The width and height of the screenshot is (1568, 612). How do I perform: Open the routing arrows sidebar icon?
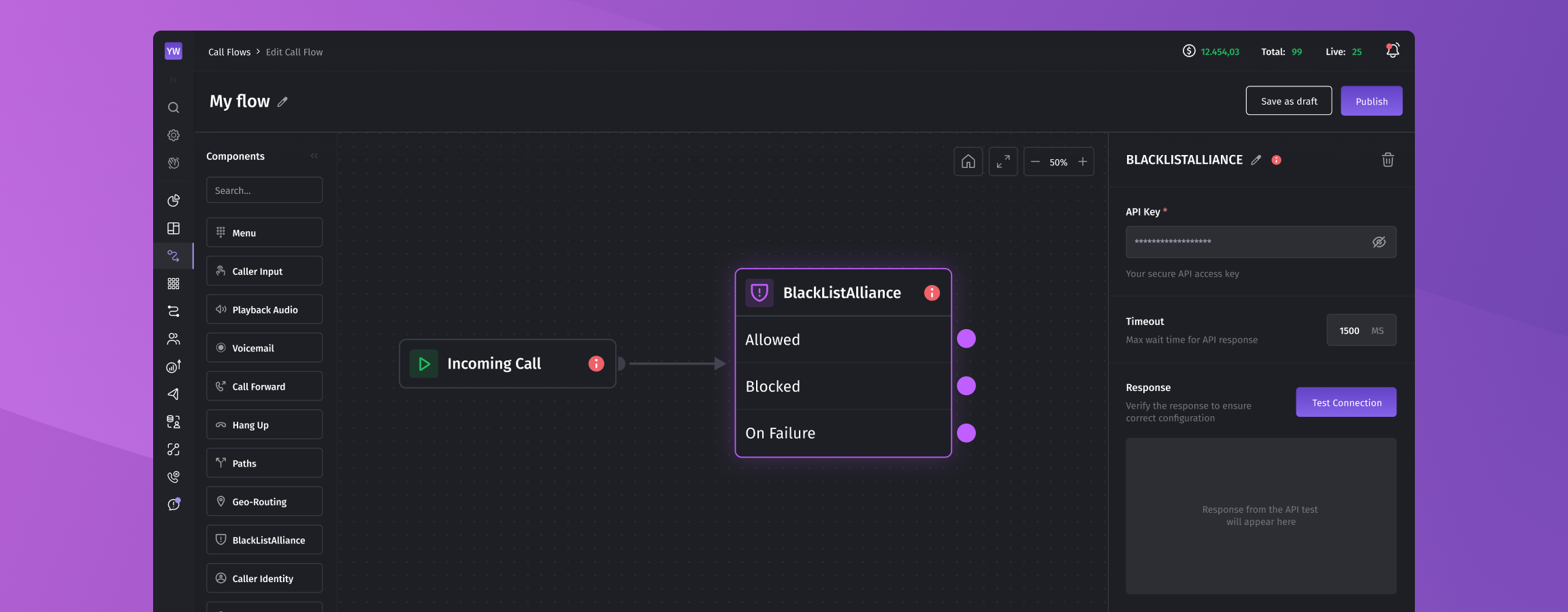(174, 311)
